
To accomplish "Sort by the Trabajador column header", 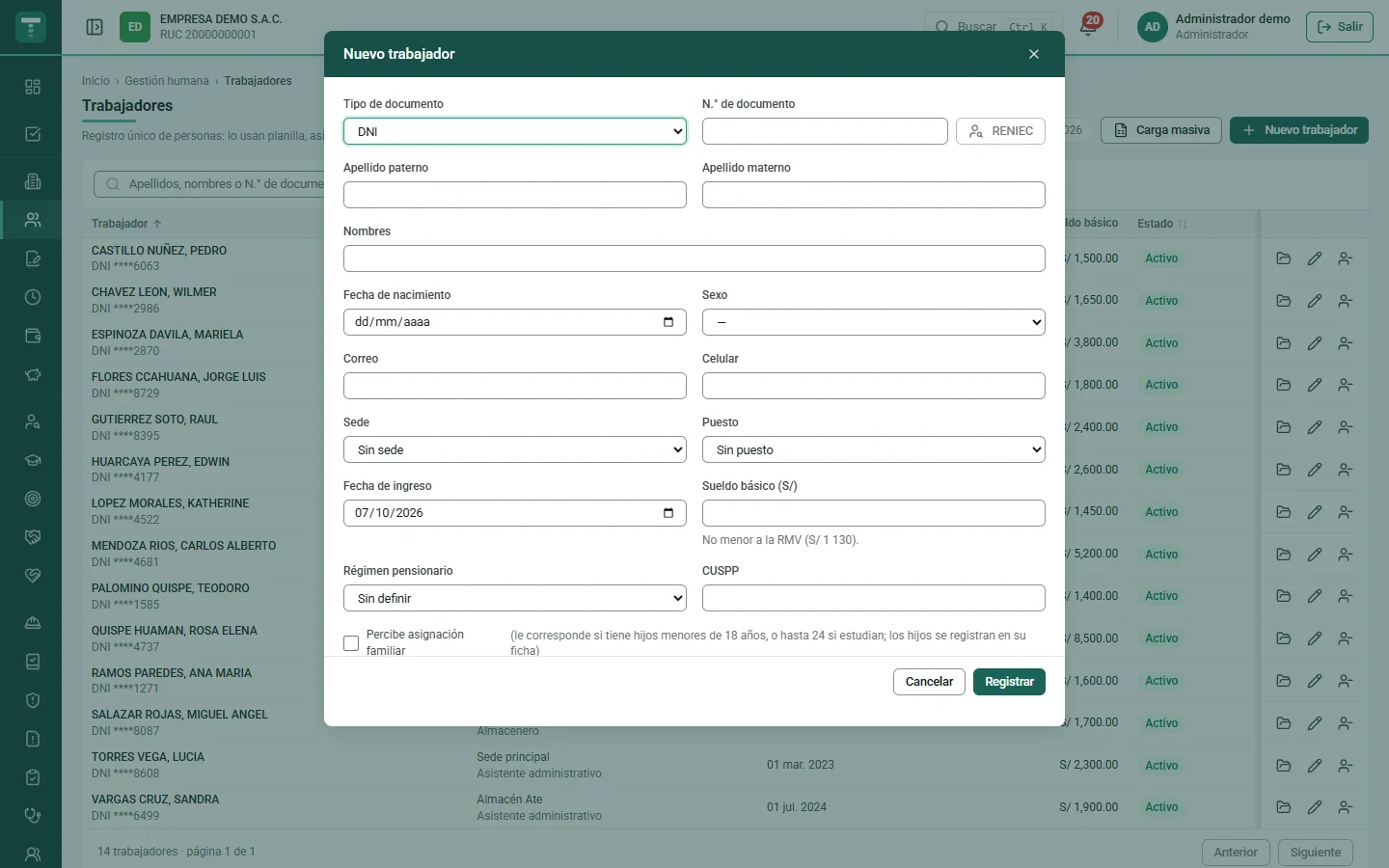I will coord(126,224).
